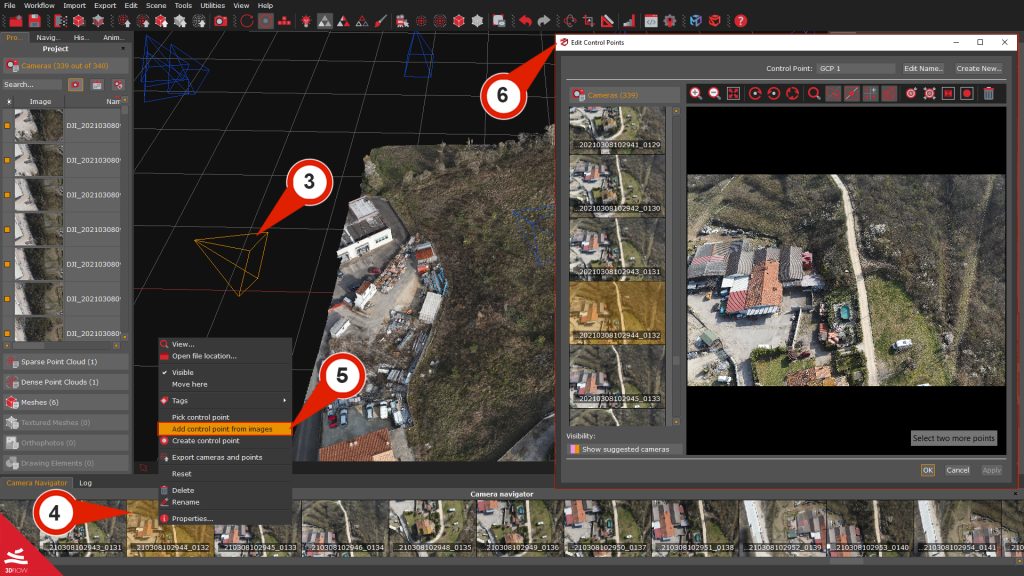Click the crop tool icon in main toolbar

[588, 21]
